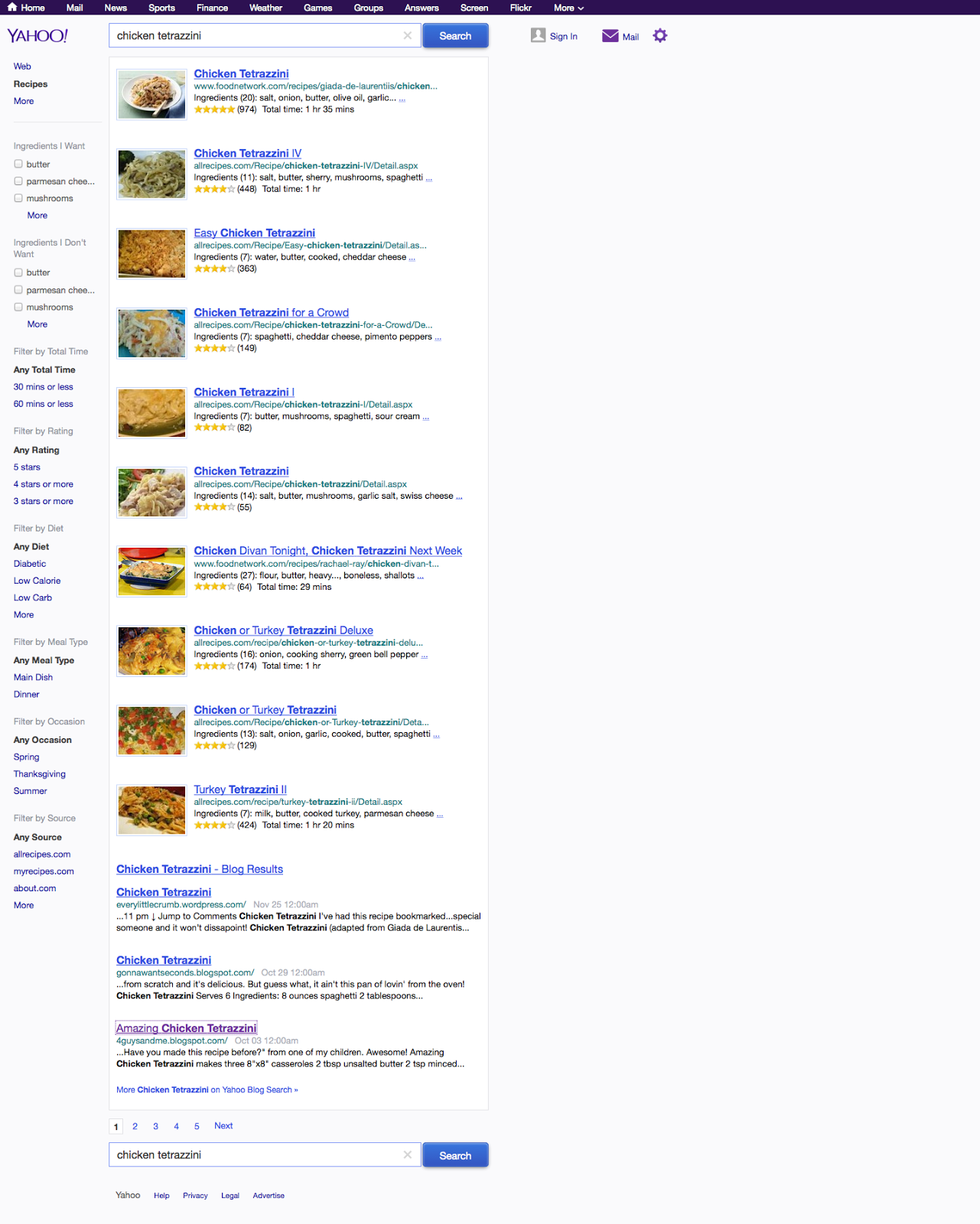The image size is (980, 1224).
Task: Open the Mail envelope icon
Action: [x=610, y=35]
